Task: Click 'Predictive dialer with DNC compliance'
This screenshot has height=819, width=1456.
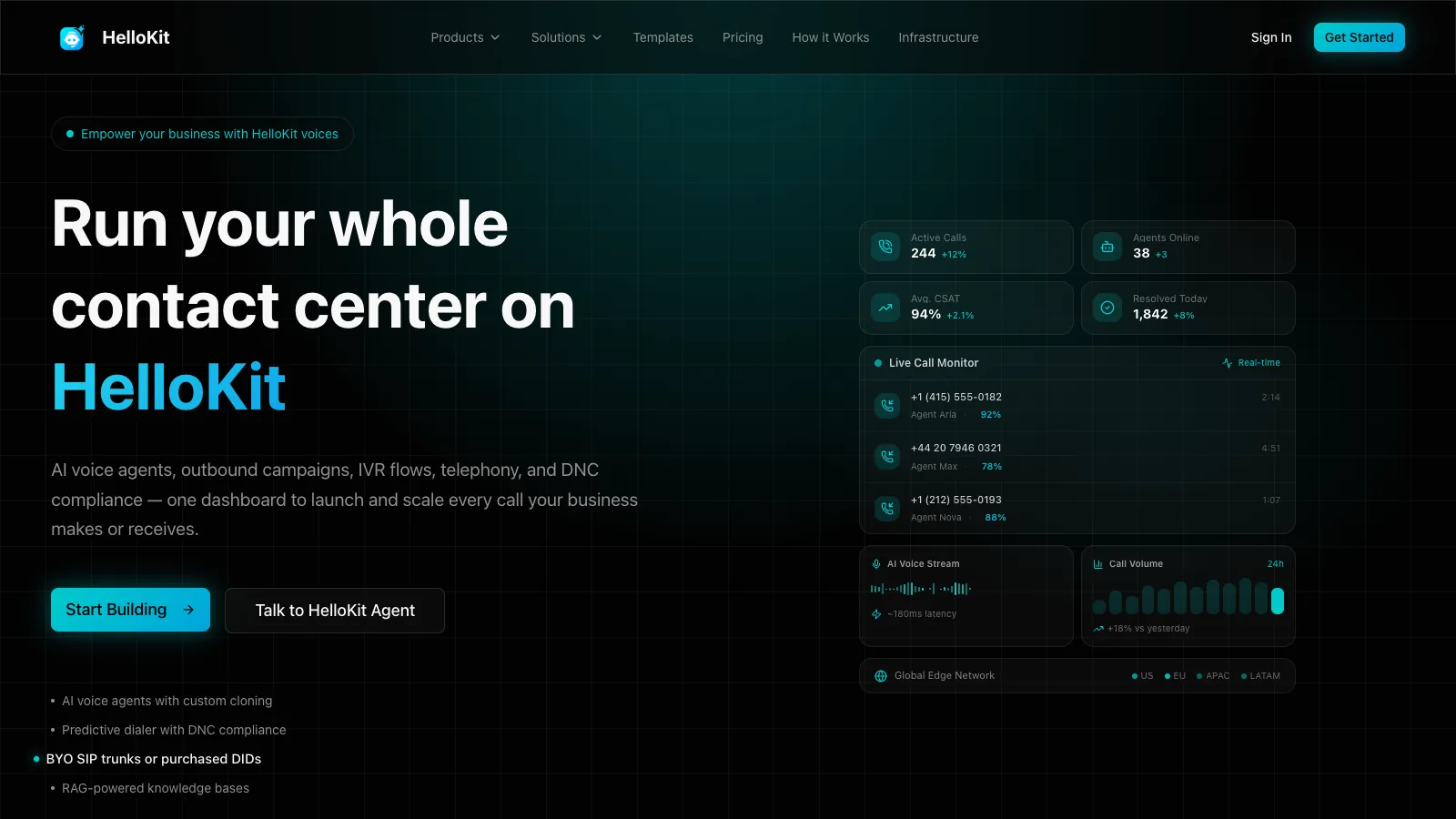Action: tap(174, 730)
